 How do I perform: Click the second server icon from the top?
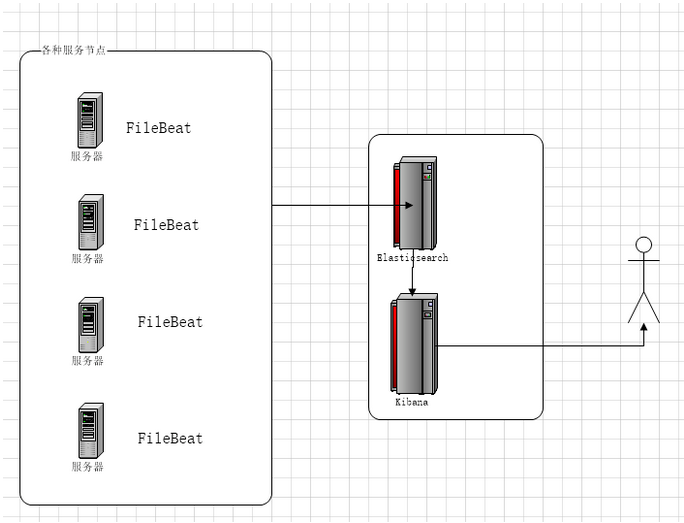click(x=90, y=222)
